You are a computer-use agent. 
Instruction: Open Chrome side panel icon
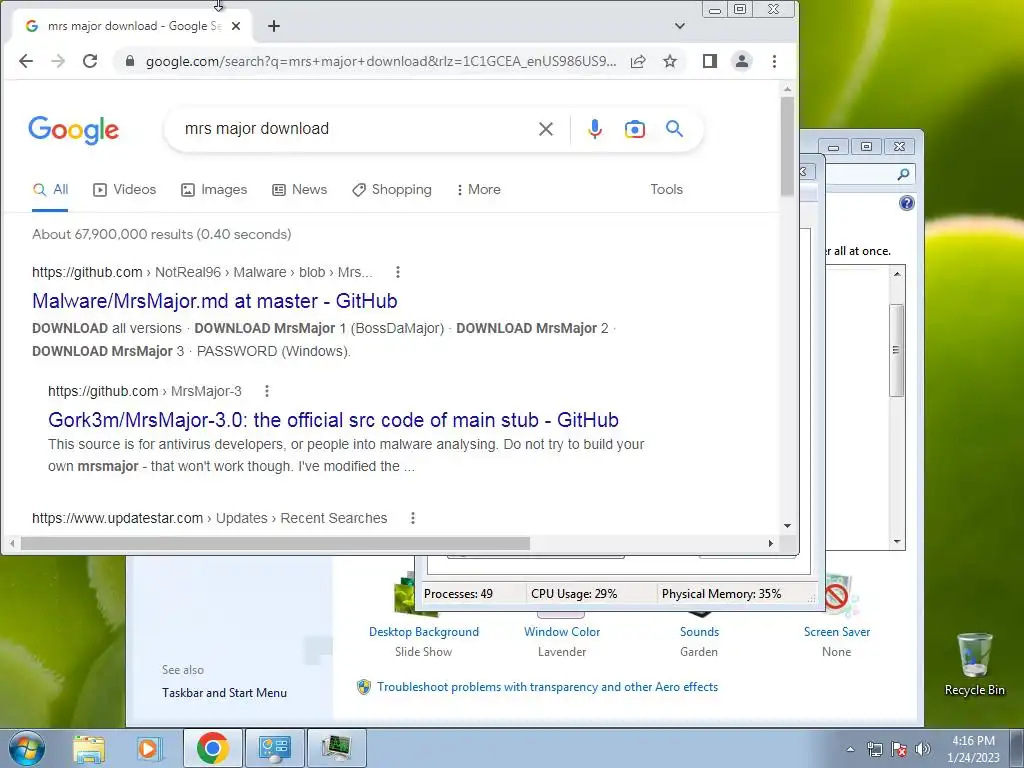point(710,61)
